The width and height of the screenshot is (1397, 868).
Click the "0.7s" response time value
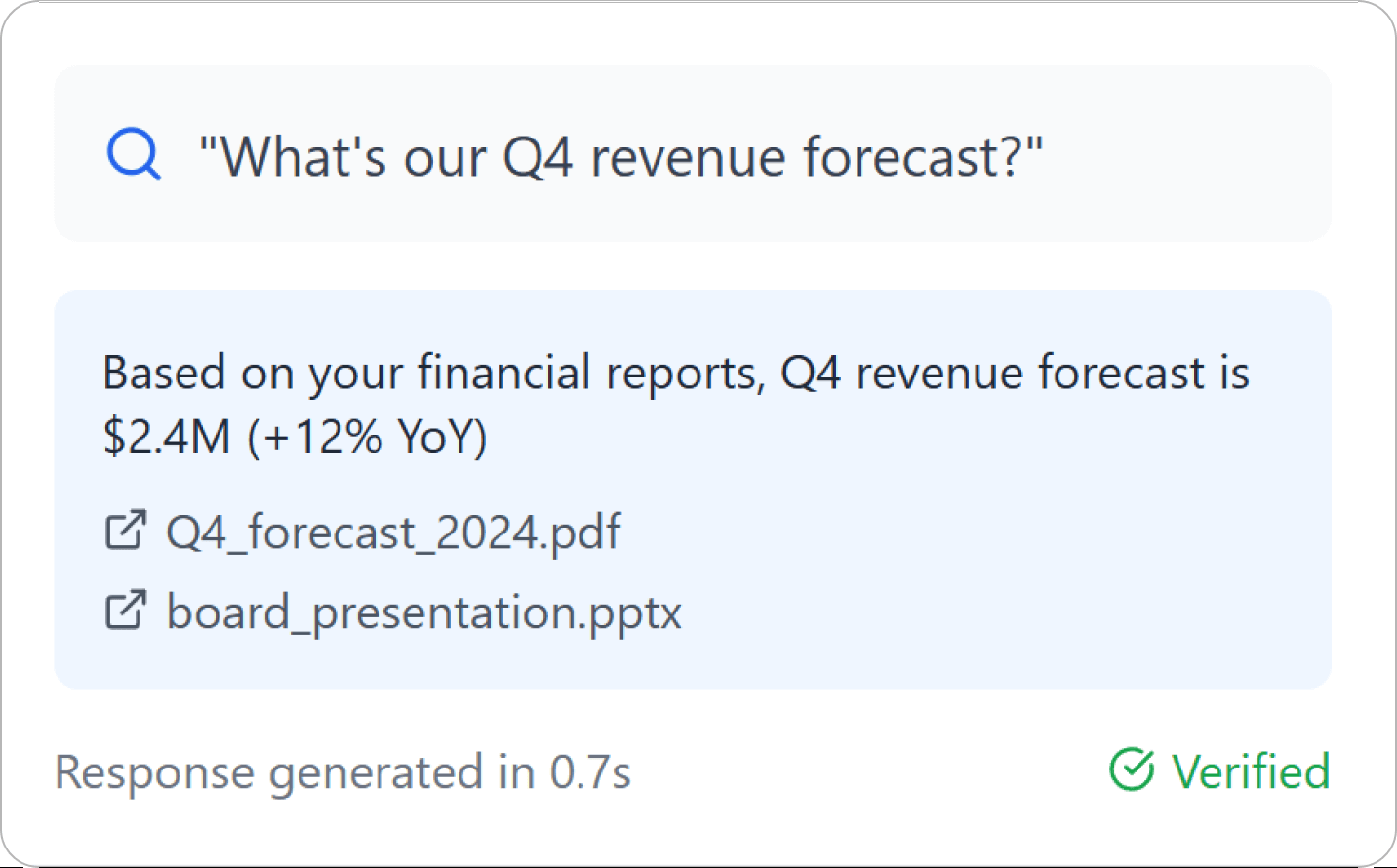pos(590,772)
